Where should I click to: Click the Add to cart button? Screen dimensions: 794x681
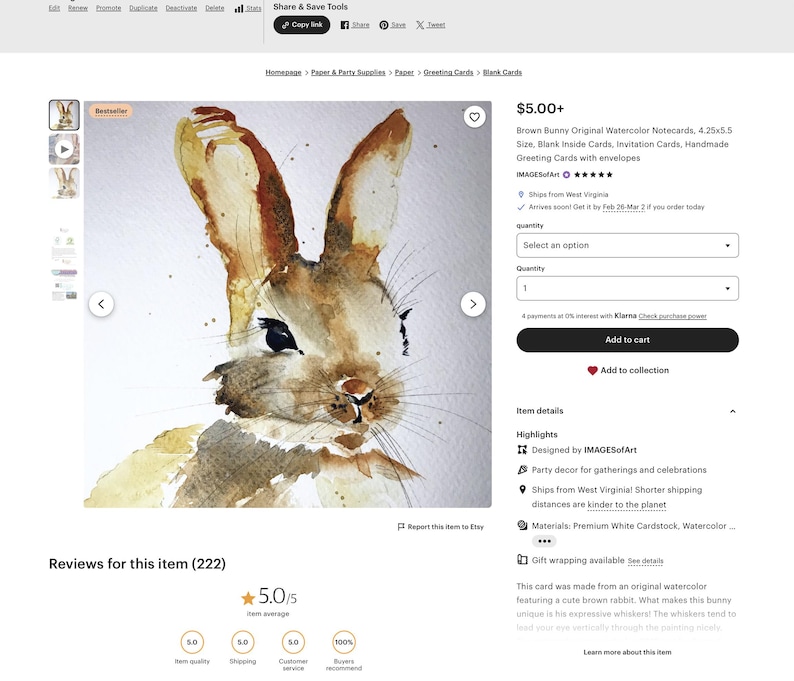pos(627,340)
